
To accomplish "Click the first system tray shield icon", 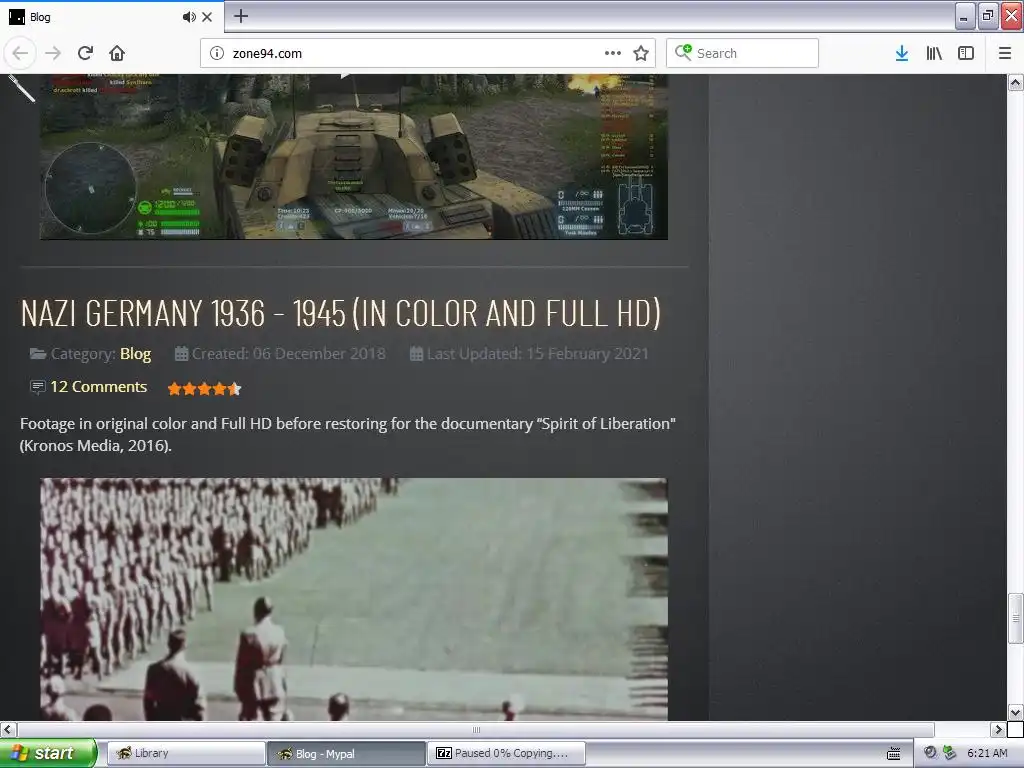I will [x=930, y=753].
